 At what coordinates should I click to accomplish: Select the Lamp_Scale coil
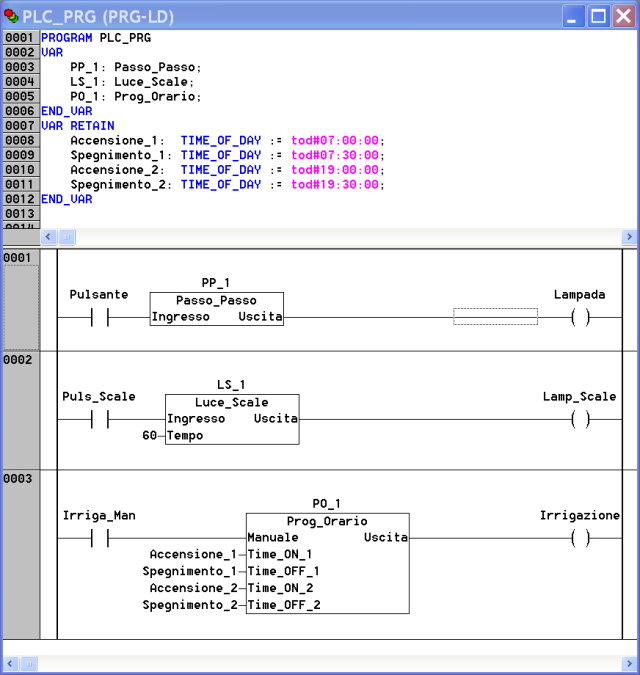coord(580,419)
